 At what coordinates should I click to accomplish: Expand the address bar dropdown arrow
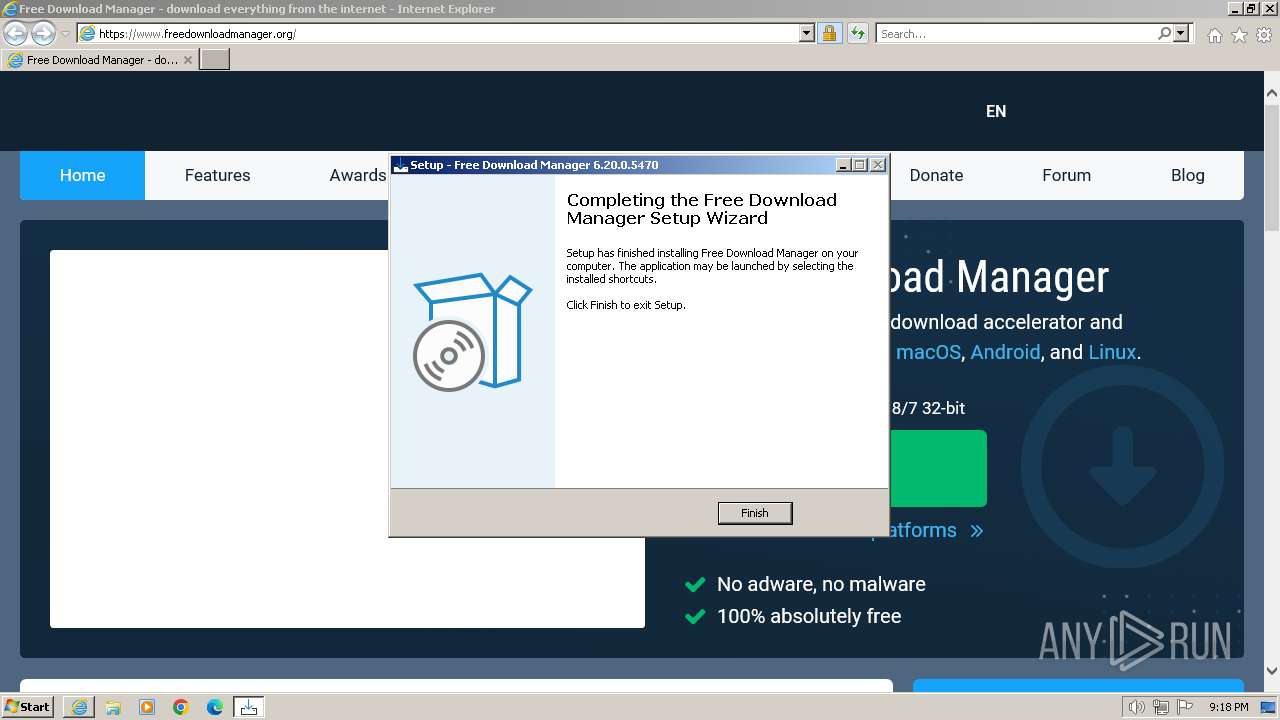[x=807, y=33]
